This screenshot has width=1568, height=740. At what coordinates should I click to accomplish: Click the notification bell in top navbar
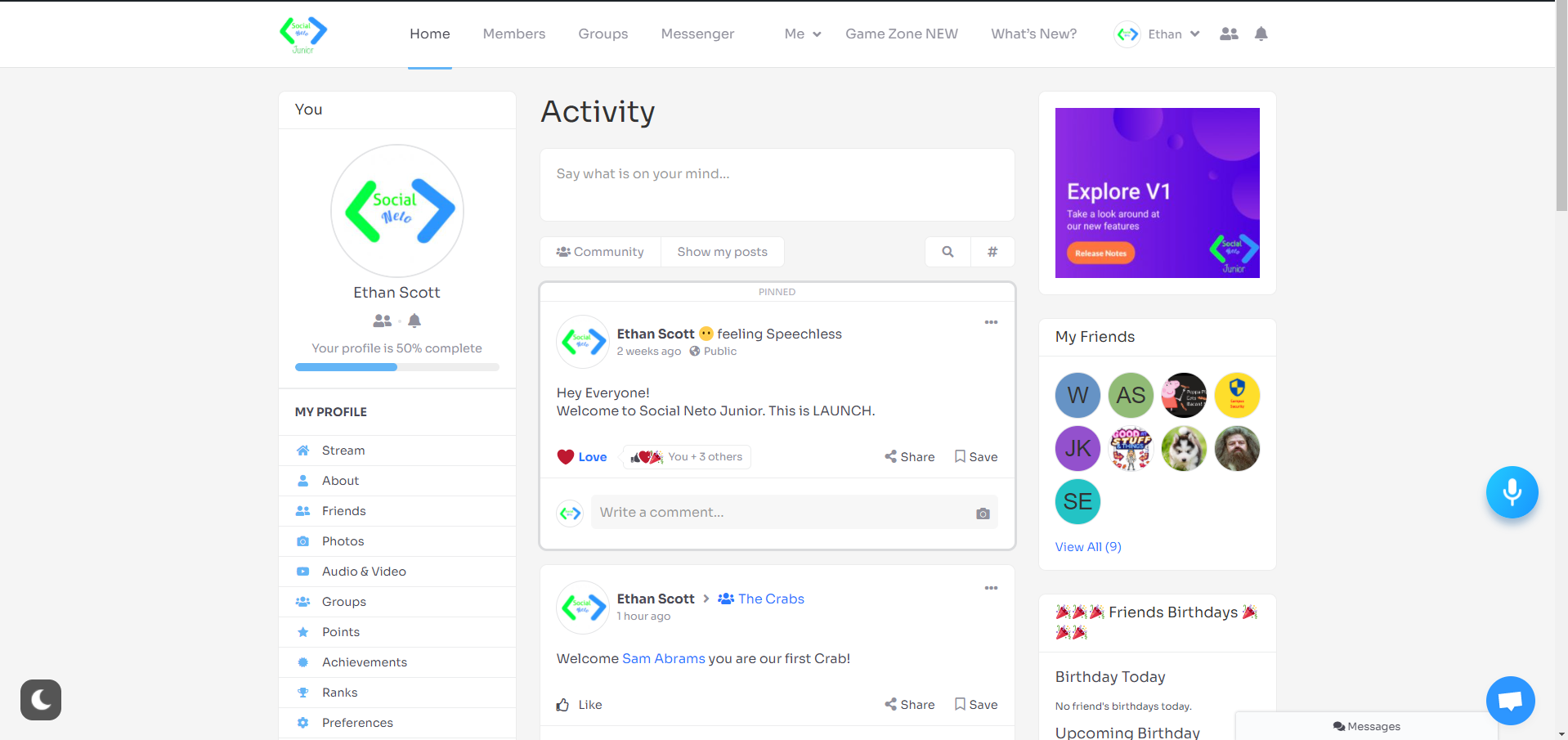pyautogui.click(x=1261, y=34)
